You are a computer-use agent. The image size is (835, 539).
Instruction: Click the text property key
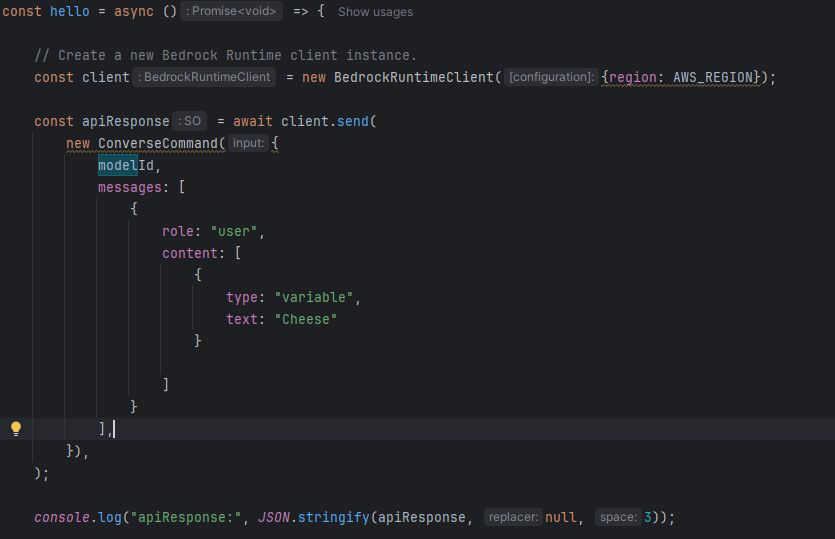click(x=241, y=319)
